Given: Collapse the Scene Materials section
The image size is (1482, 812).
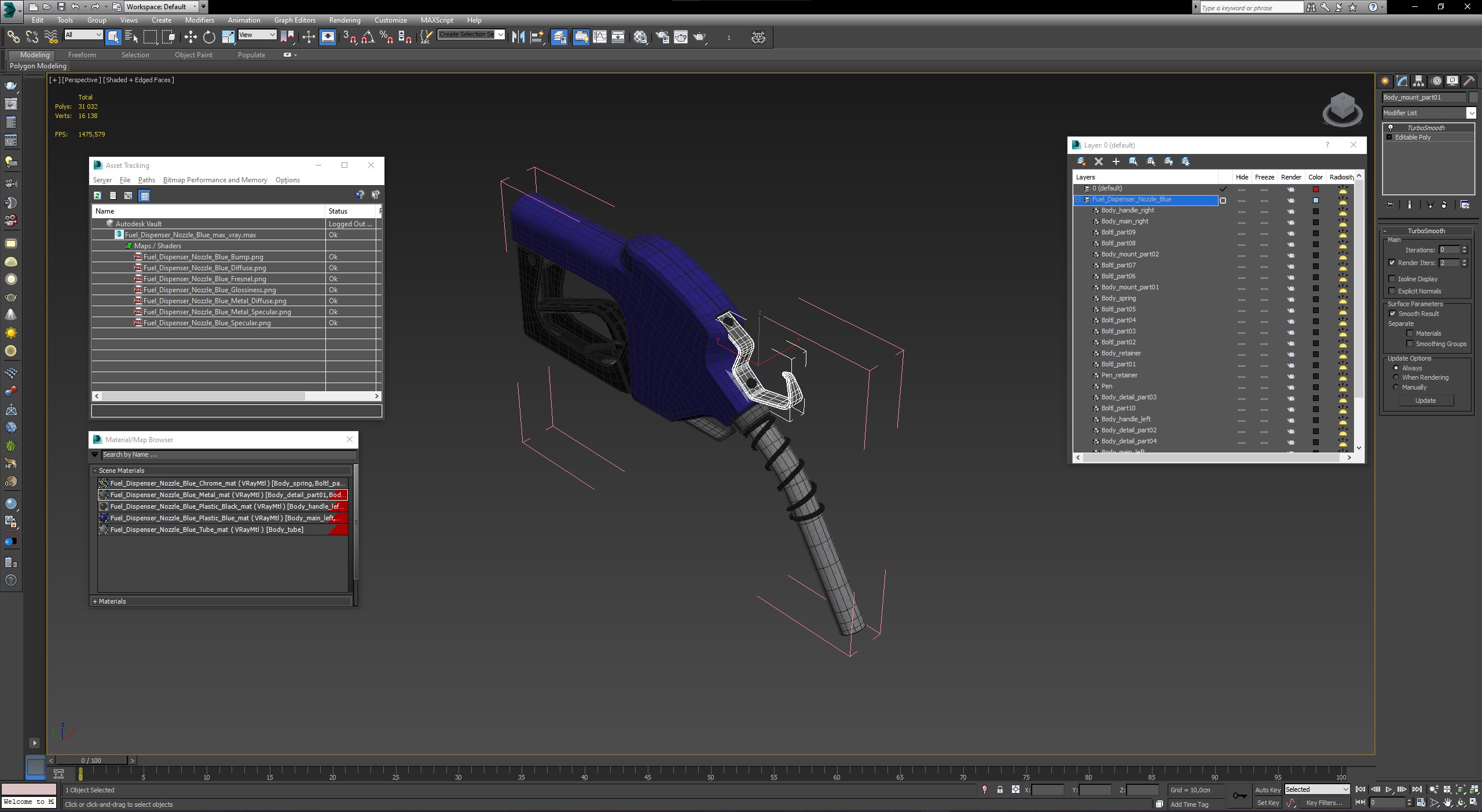Looking at the screenshot, I should click(x=95, y=471).
